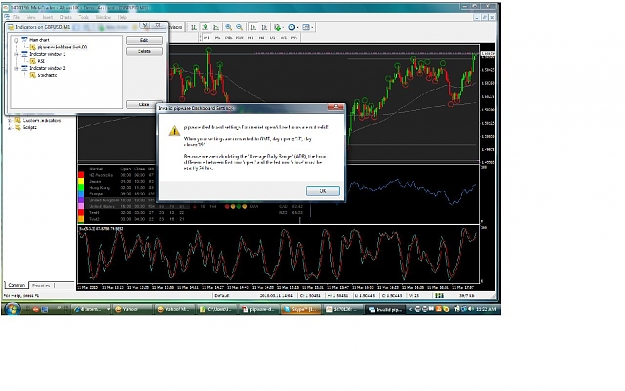Image resolution: width=625 pixels, height=391 pixels.
Task: Expand Custom Indicators in the Navigator
Action: tap(10, 120)
